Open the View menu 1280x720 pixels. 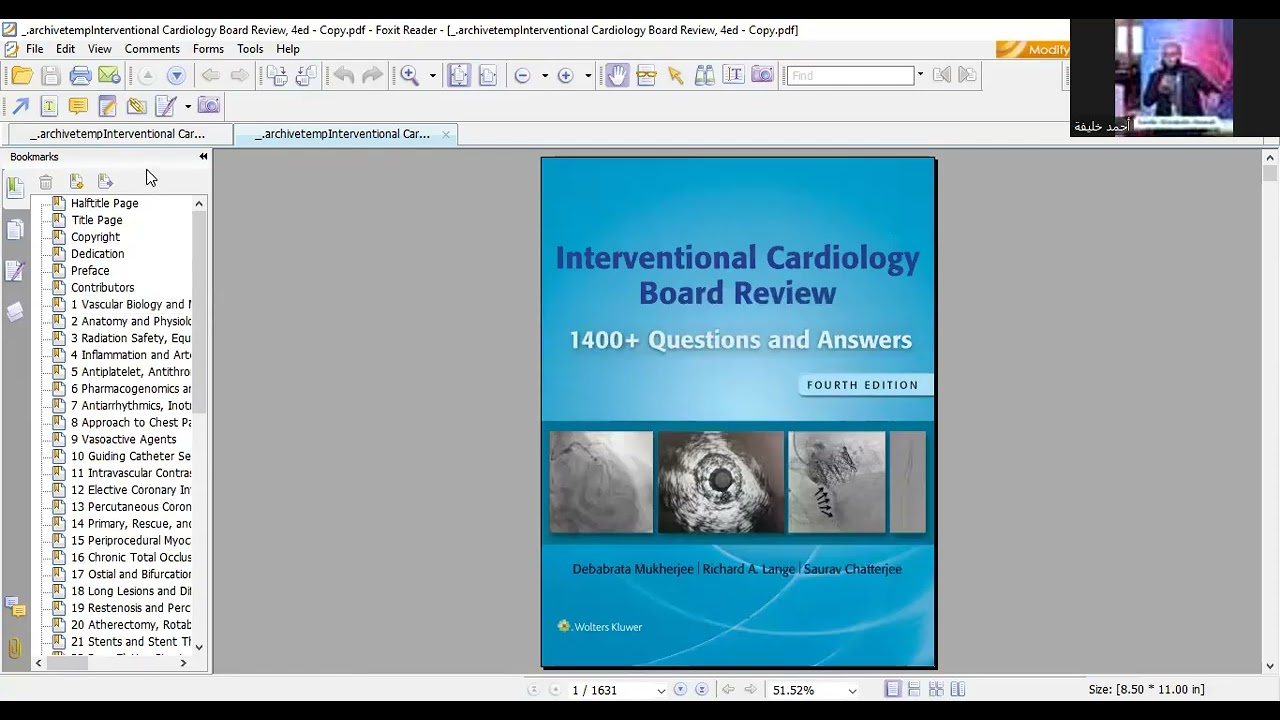click(x=99, y=48)
